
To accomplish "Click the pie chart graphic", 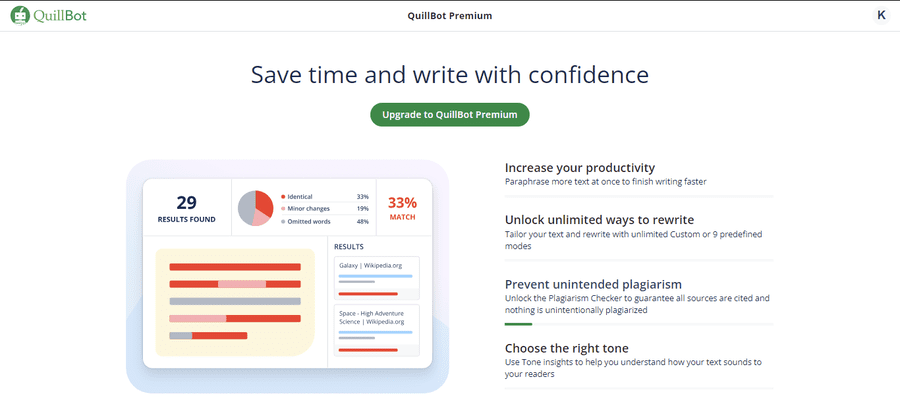I will coord(256,207).
